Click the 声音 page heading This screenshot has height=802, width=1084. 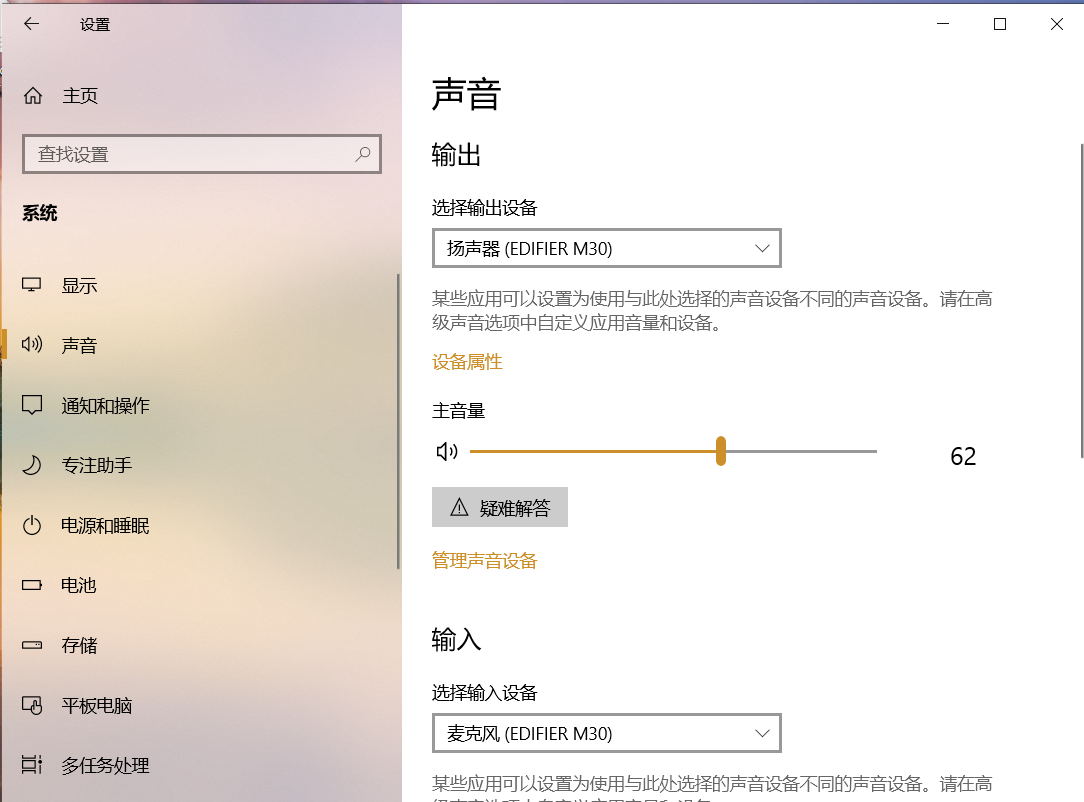(466, 94)
